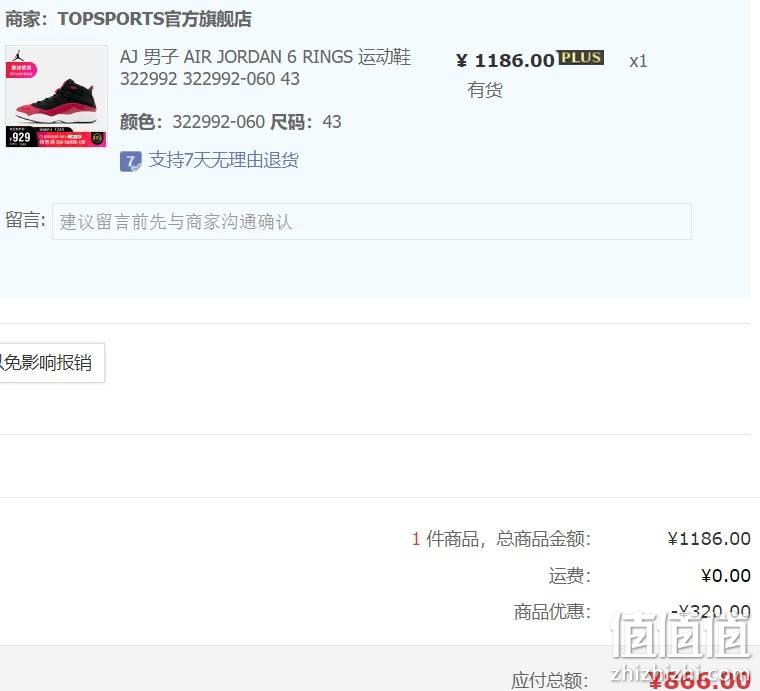The image size is (760, 691).
Task: Click the PLUS membership badge beside price
Action: tap(580, 58)
